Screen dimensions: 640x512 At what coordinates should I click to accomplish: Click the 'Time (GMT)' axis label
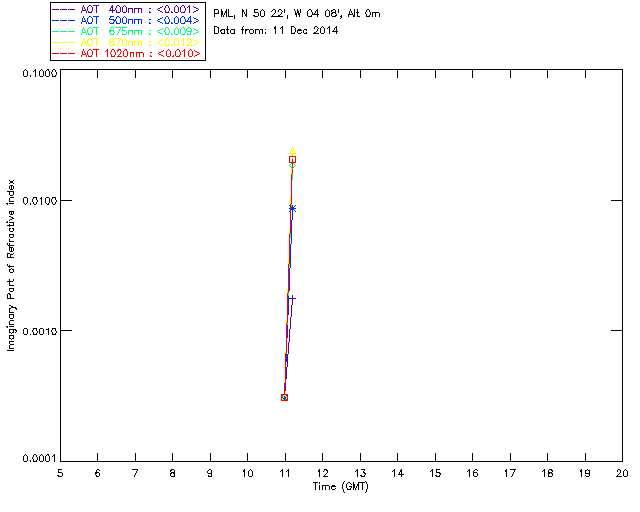(x=340, y=487)
